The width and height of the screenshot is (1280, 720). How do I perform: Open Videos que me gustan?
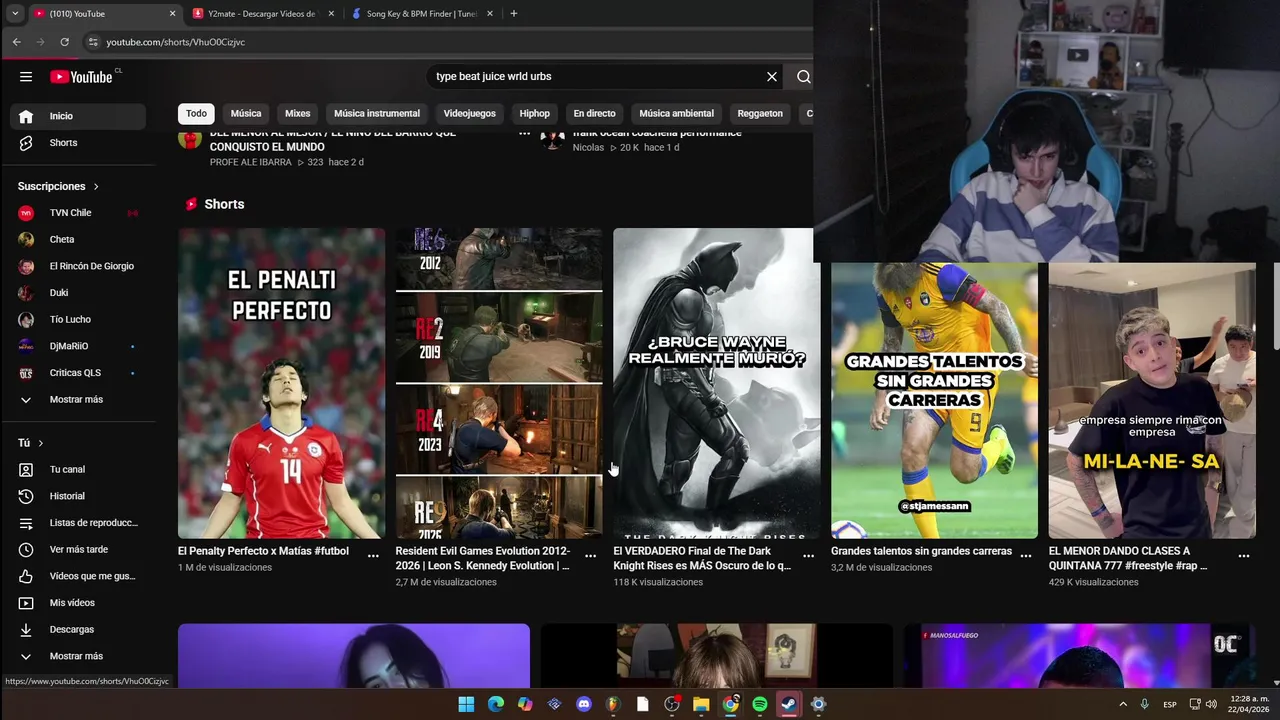click(x=78, y=576)
